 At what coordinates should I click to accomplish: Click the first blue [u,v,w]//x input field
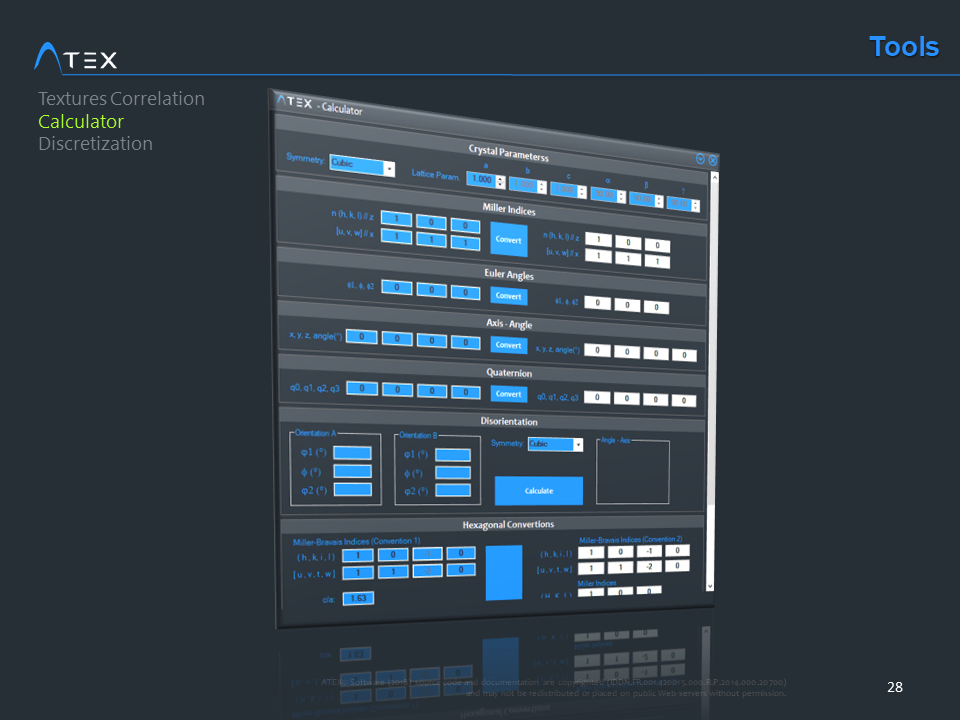pos(396,236)
